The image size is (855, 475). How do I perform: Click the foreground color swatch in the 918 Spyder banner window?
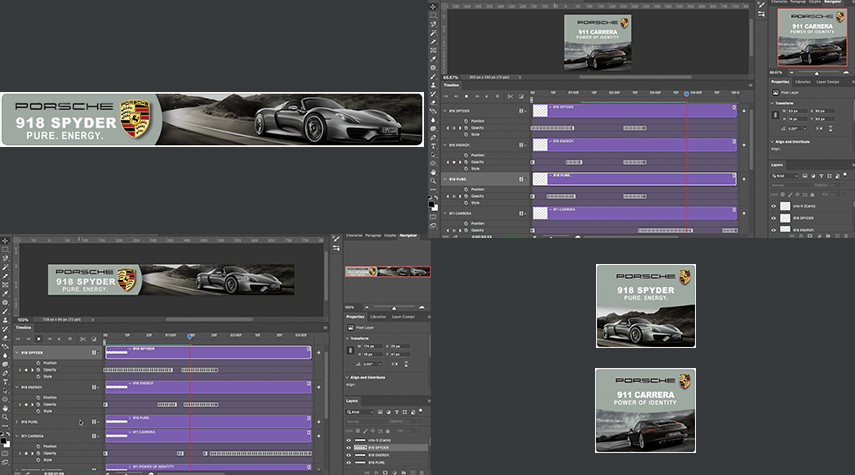[3, 441]
